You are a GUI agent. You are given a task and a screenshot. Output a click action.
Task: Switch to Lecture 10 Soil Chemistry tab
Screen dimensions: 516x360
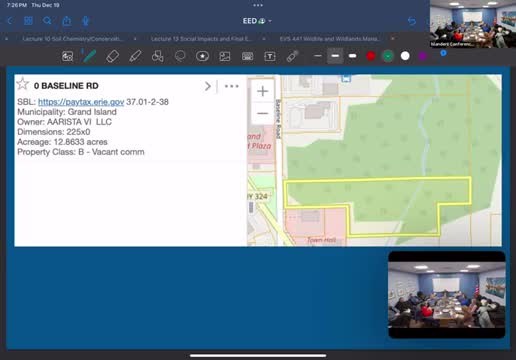coord(72,39)
